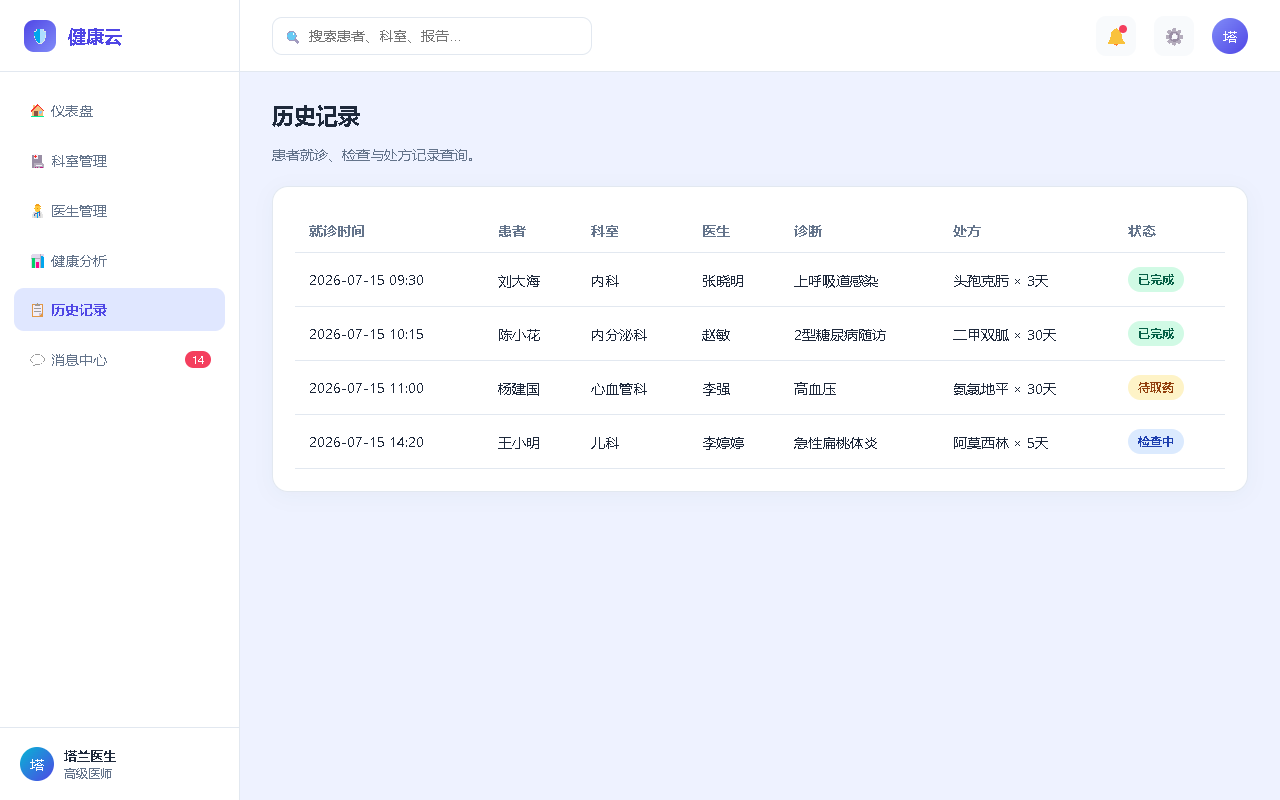Click the clipboard icon beside 历史记录
Screen dimensions: 1280x800
tap(37, 310)
